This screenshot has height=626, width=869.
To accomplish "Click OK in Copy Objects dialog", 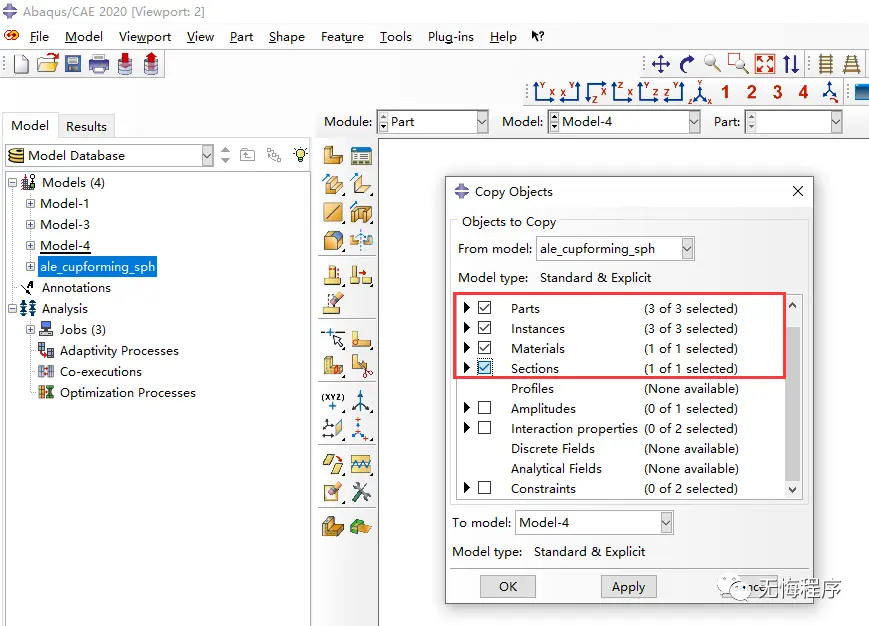I will [x=508, y=586].
